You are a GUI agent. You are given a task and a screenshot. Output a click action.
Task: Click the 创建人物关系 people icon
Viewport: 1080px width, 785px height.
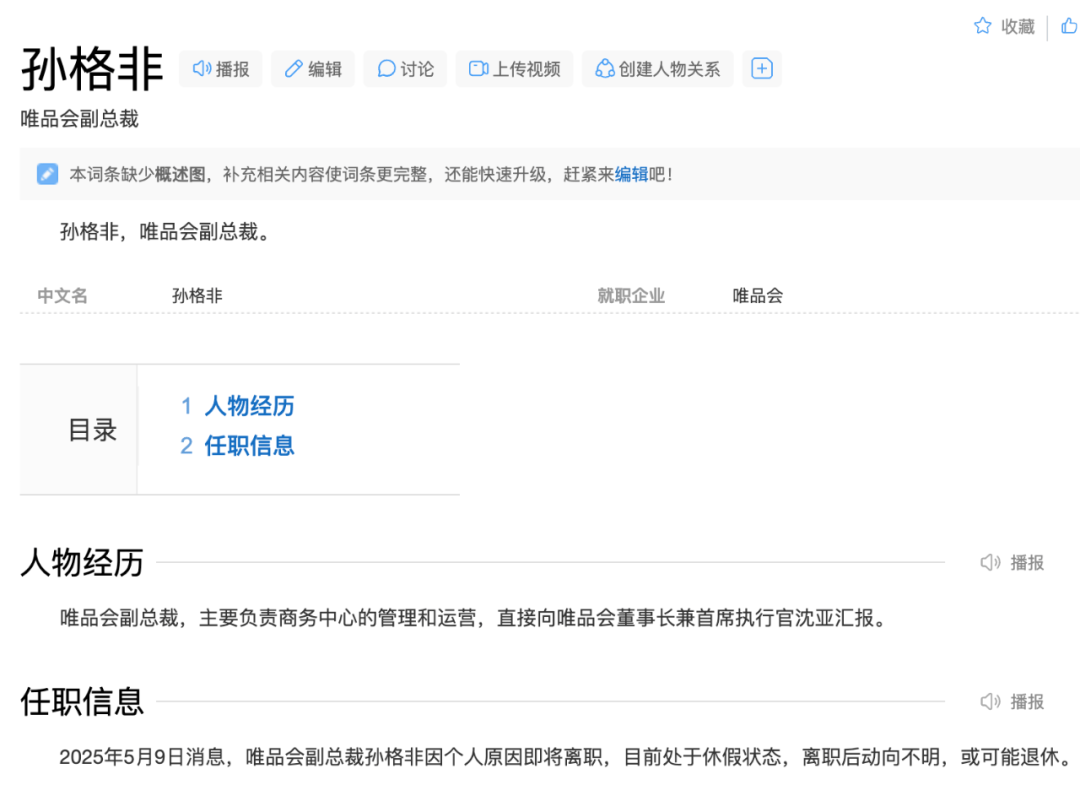(604, 69)
